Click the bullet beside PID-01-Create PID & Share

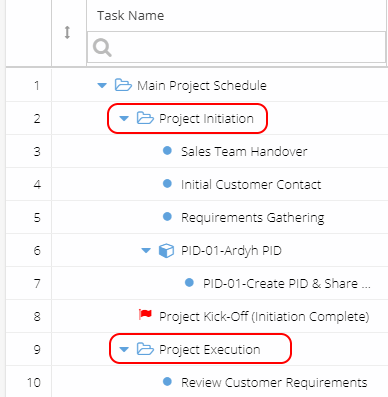click(189, 283)
